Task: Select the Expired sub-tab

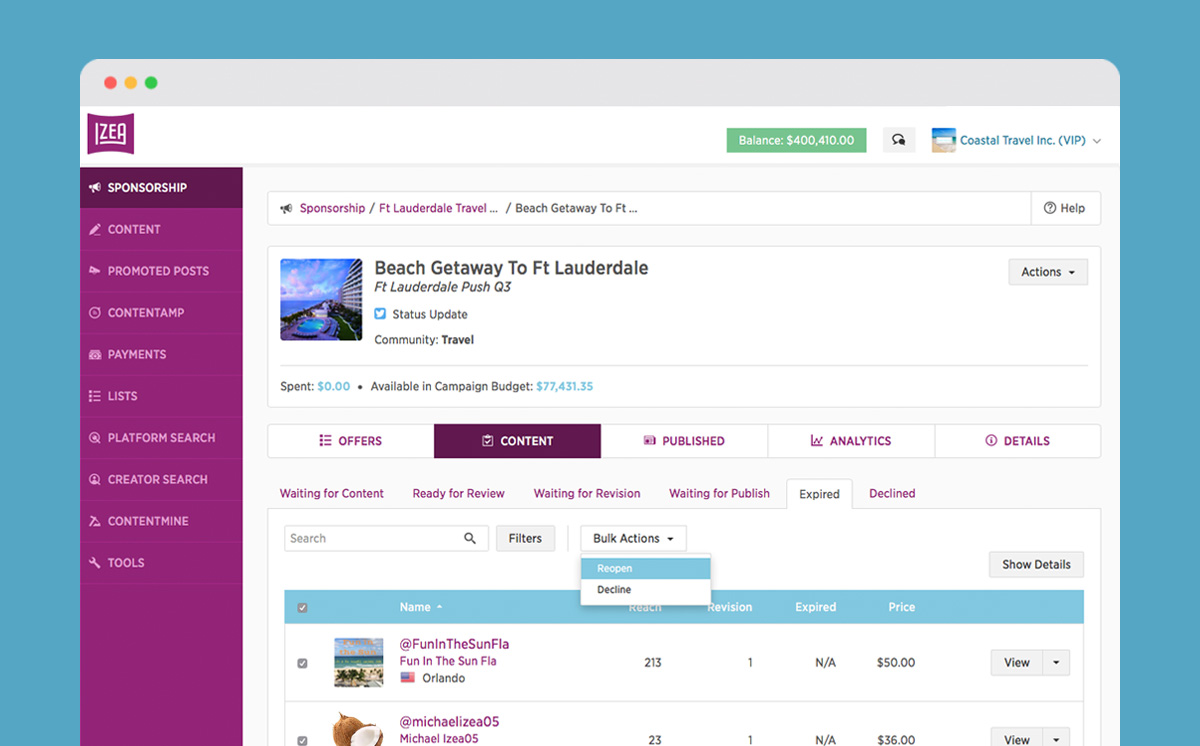Action: click(x=819, y=494)
